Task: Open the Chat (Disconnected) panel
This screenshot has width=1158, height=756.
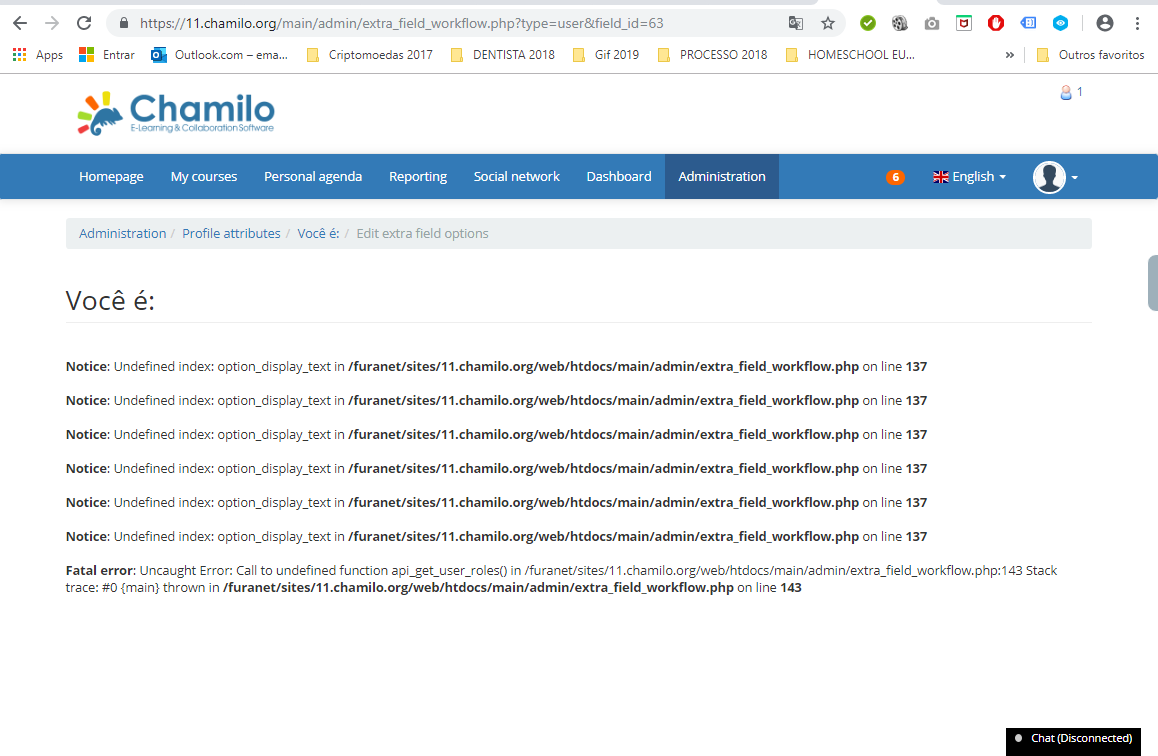Action: point(1073,740)
